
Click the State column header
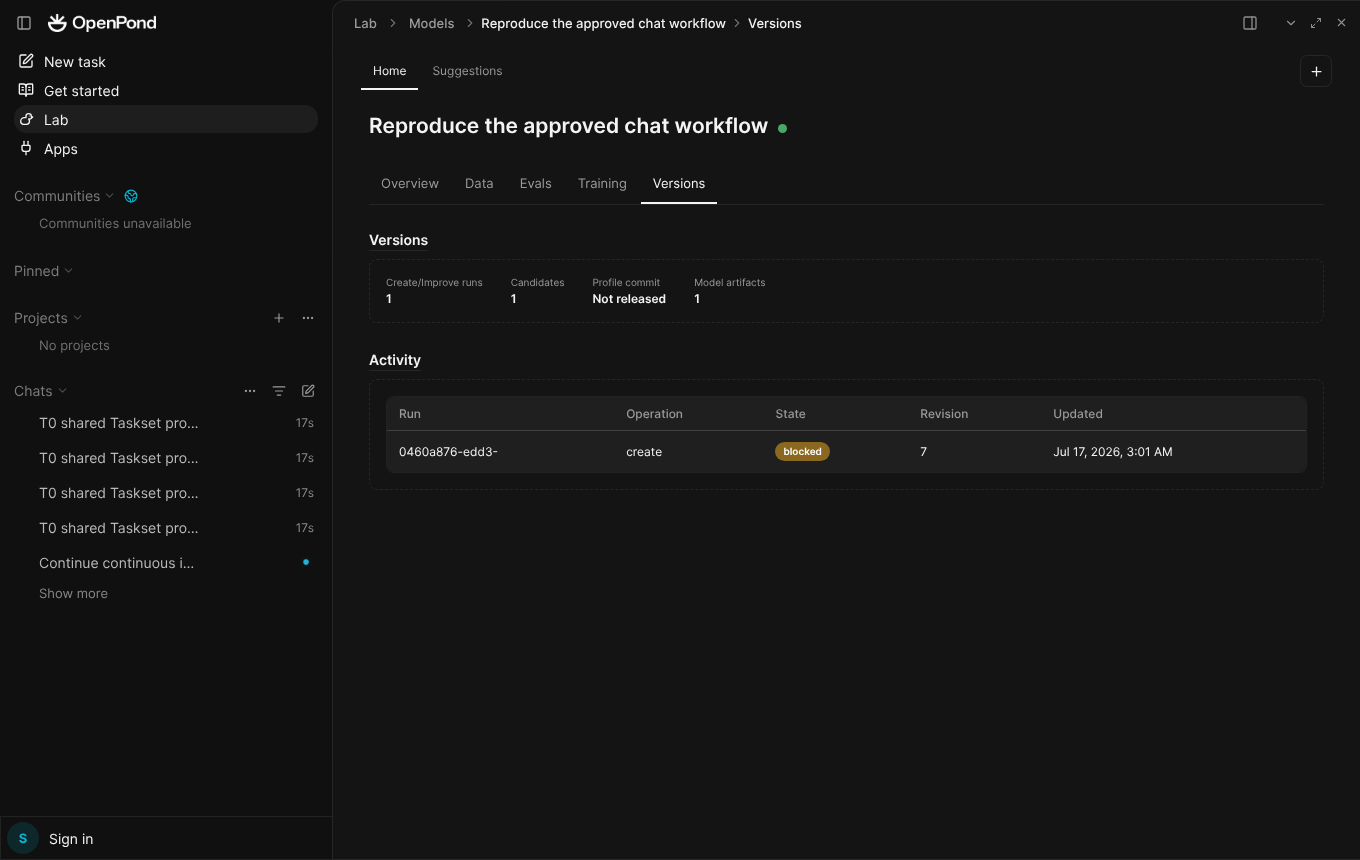tap(790, 414)
